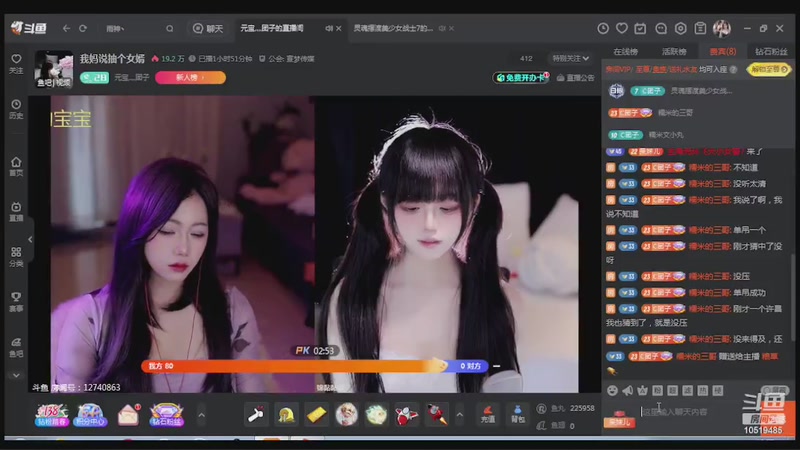Collapse the PK bar minus button
This screenshot has height=450, width=800.
click(x=496, y=366)
